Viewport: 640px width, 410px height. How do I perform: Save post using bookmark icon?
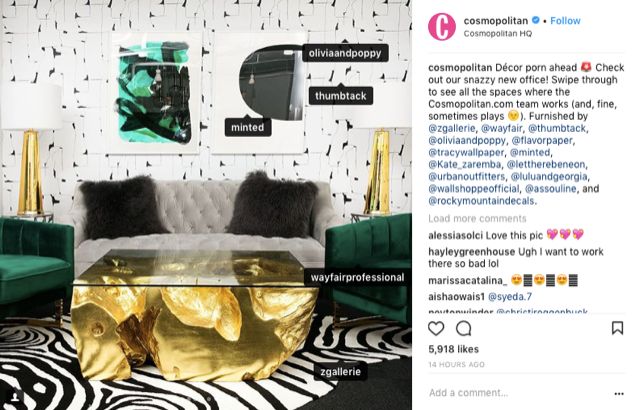click(x=617, y=328)
